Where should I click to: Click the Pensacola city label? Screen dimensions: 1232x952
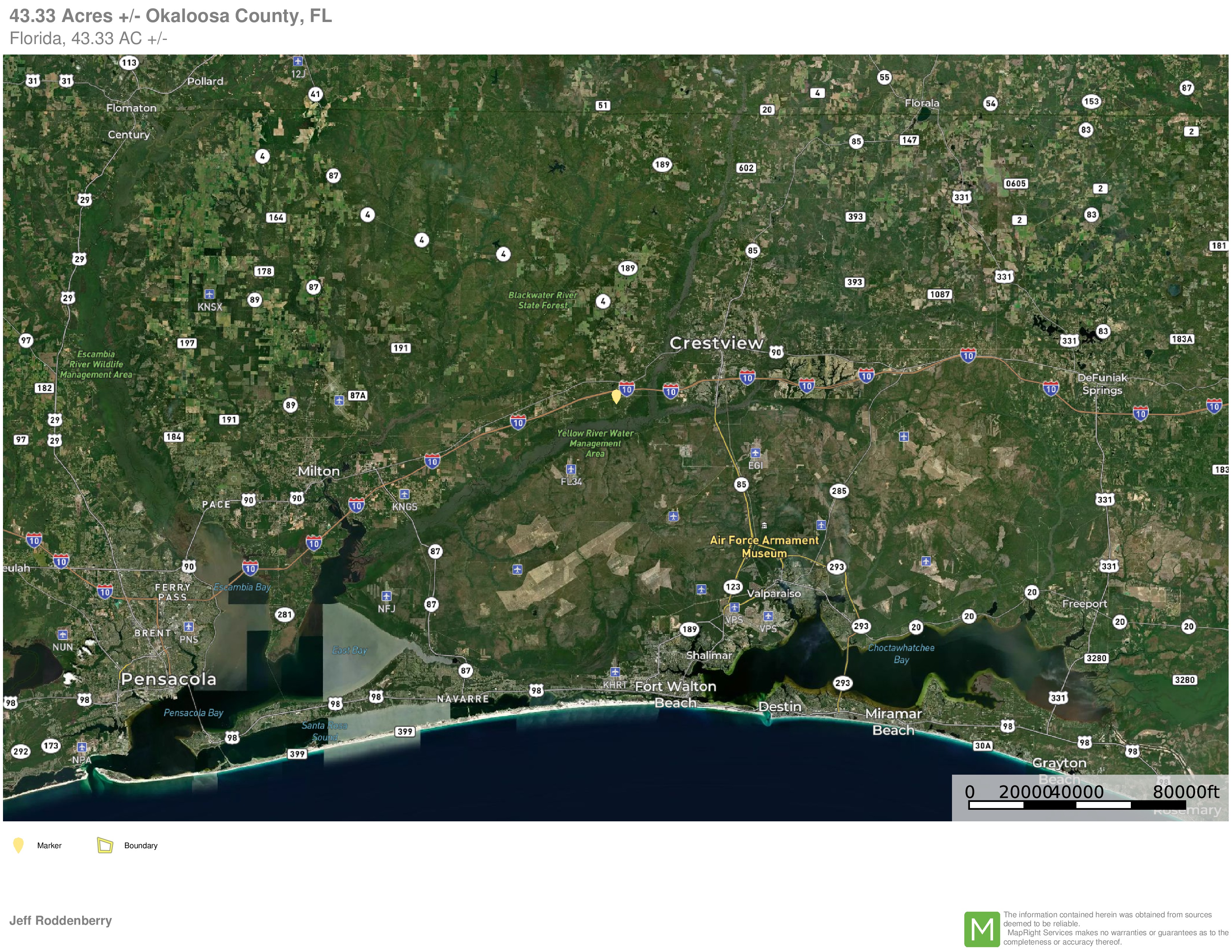coord(169,679)
